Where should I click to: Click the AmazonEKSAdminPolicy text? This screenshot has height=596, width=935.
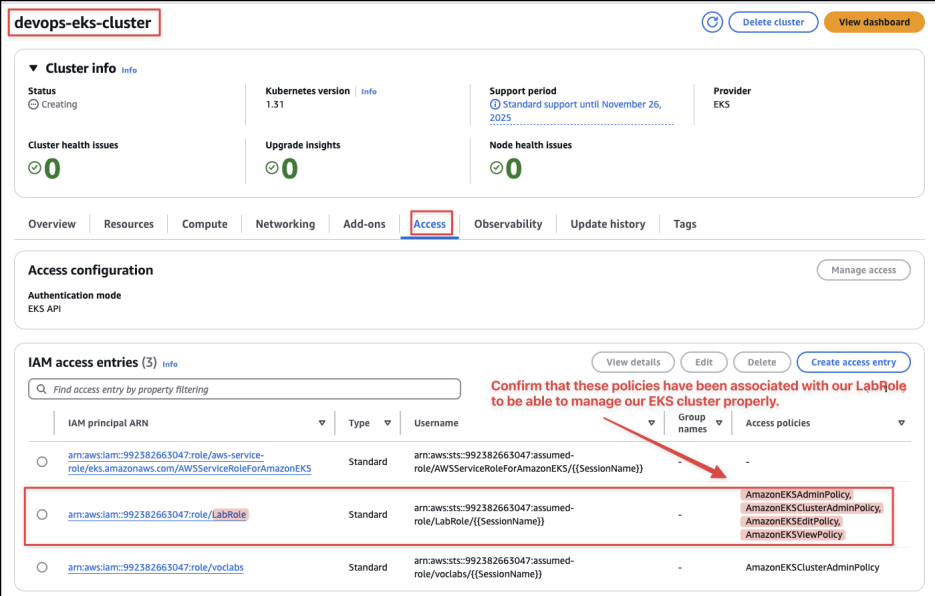coord(798,495)
